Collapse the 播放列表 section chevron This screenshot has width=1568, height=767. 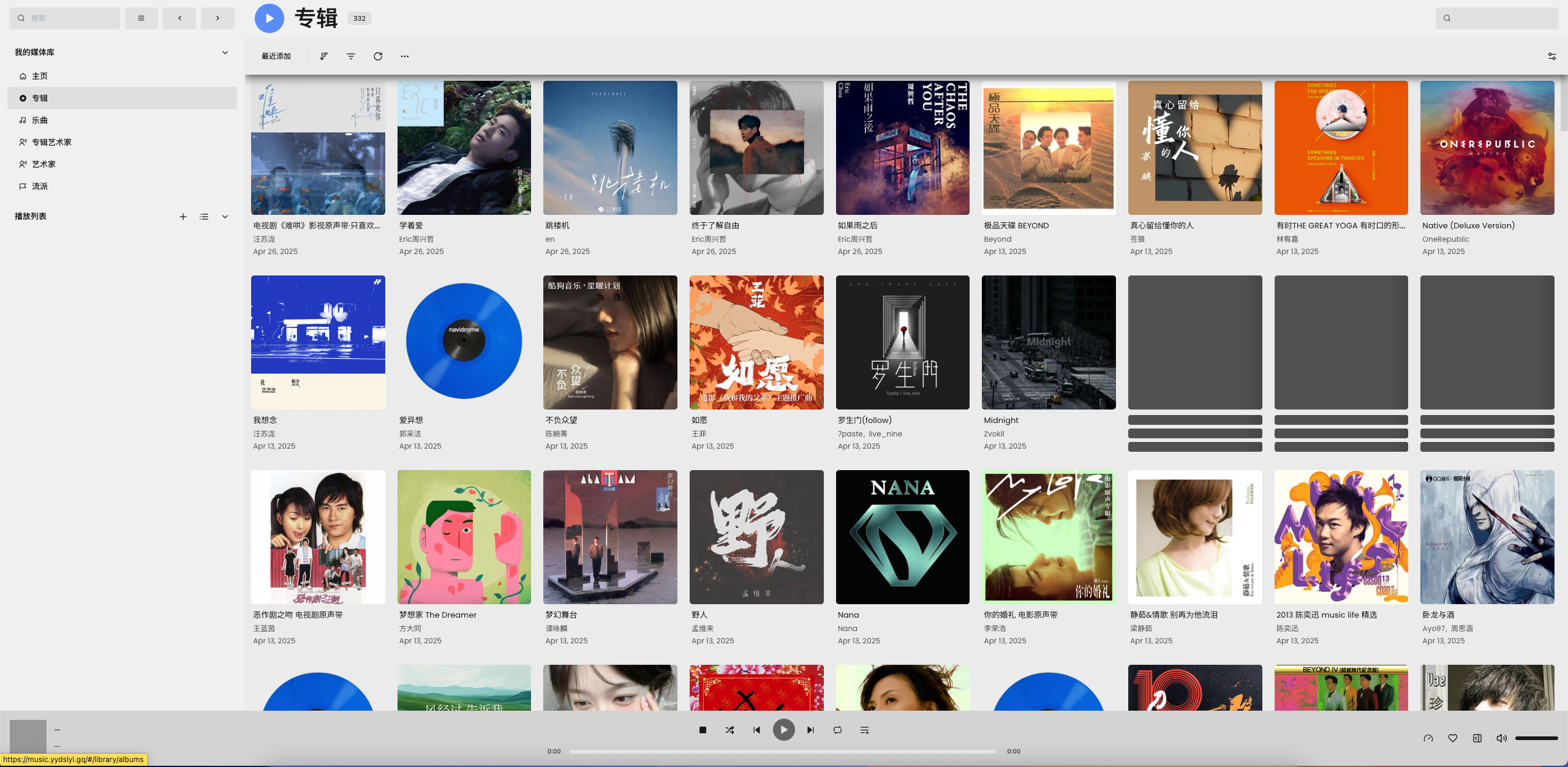[225, 217]
